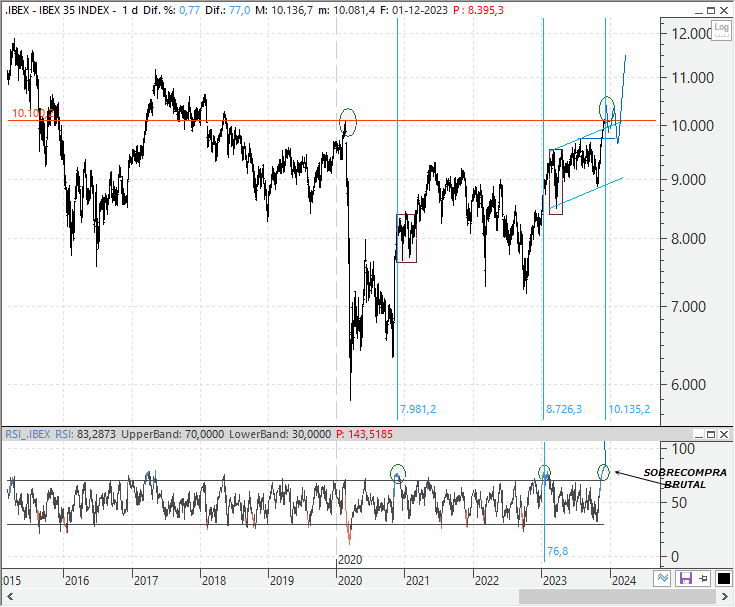This screenshot has width=735, height=607.
Task: Click the 'Dif. %: 0,77' value
Action: (171, 10)
